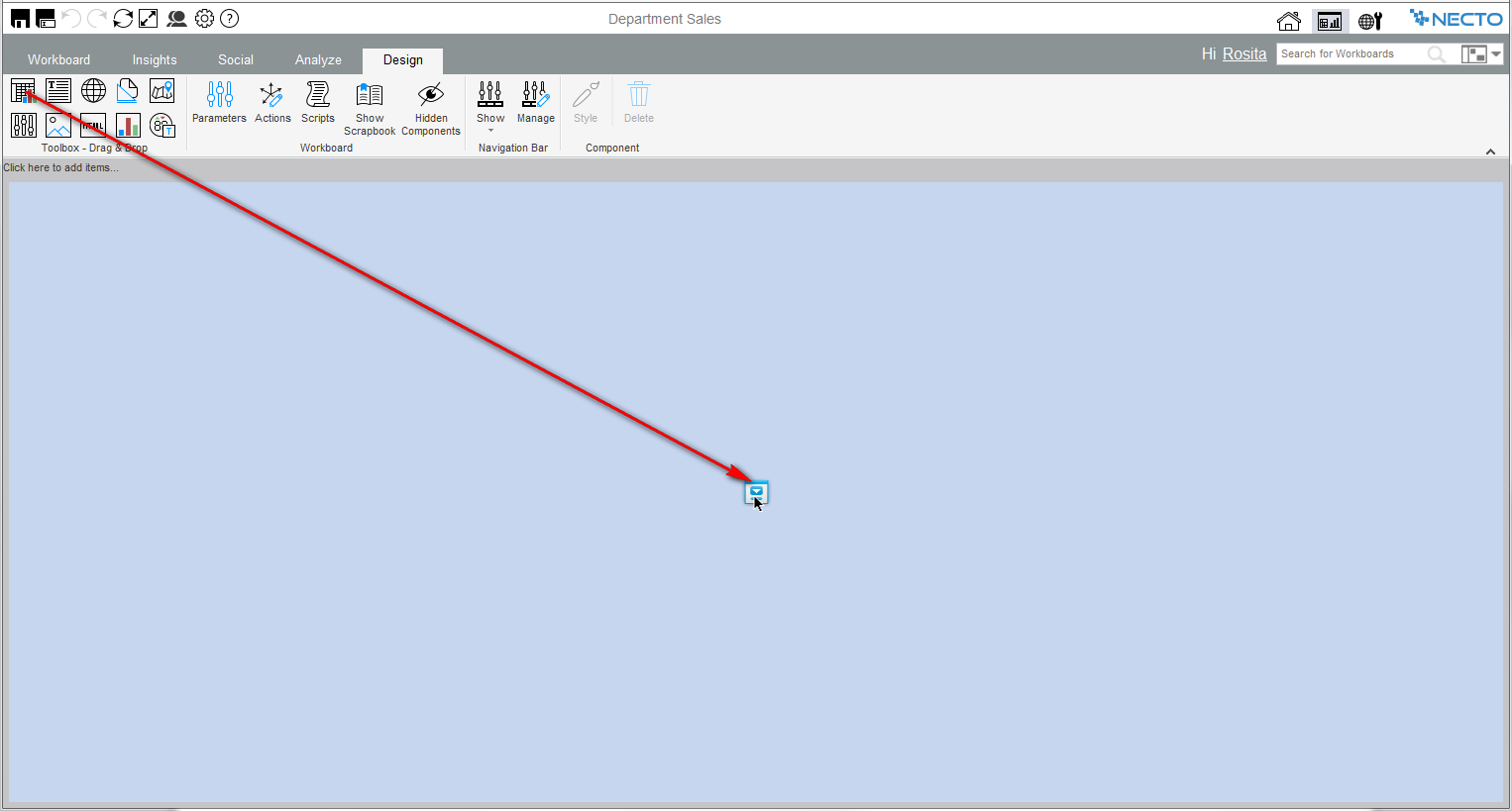Toggle Hidden Components visibility
1512x811 pixels.
[431, 108]
